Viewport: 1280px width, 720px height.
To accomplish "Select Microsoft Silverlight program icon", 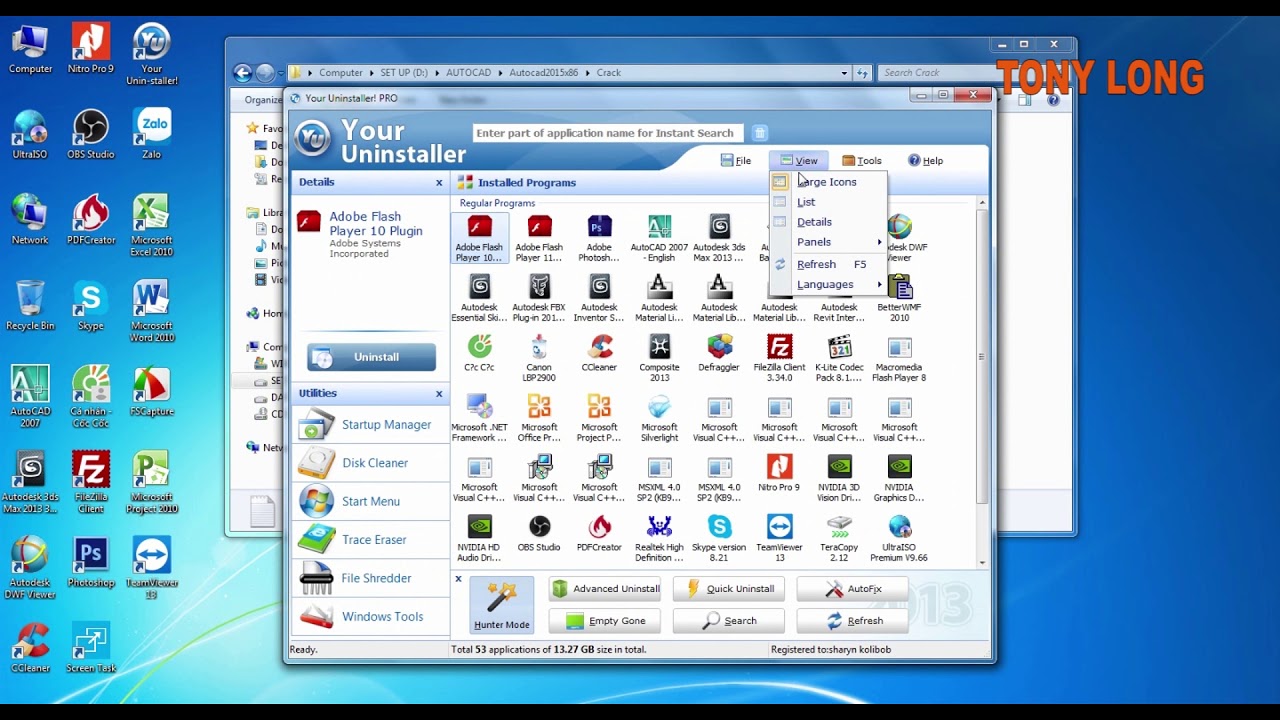I will coord(659,418).
